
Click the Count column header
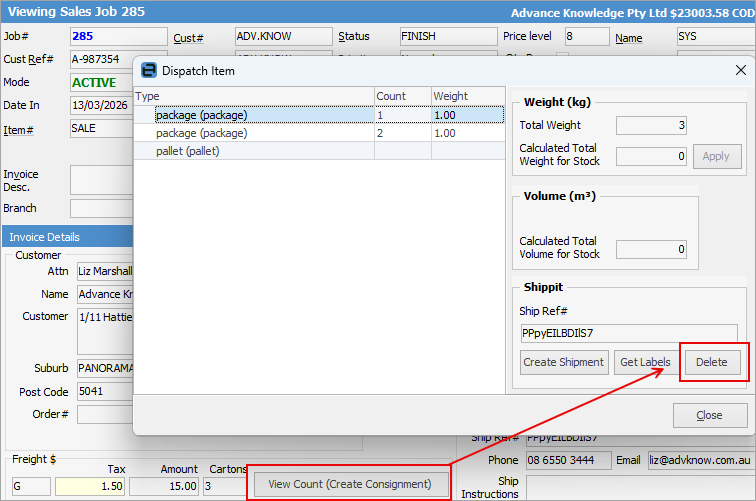click(x=403, y=96)
